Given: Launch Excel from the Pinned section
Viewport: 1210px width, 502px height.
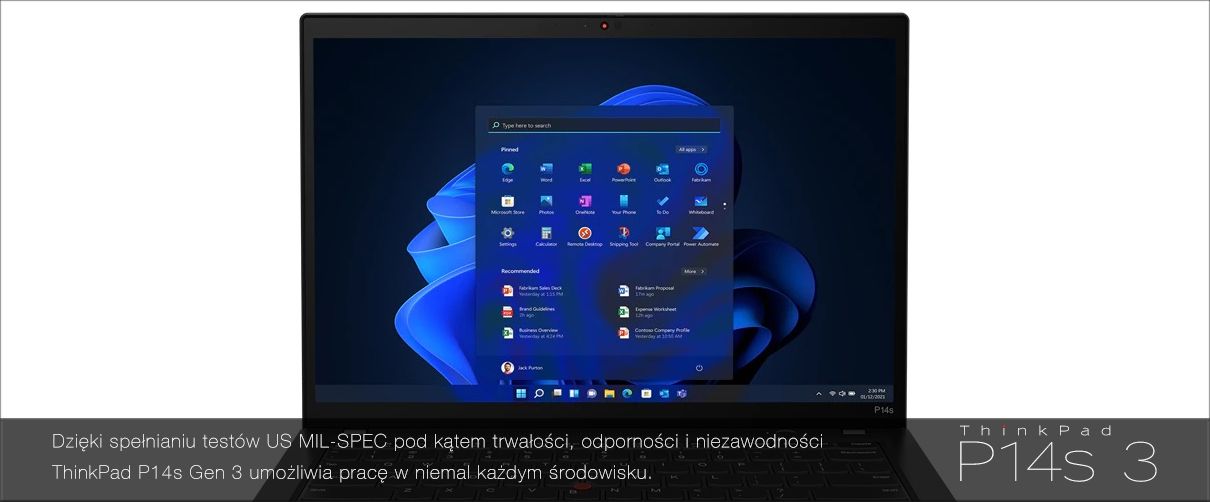Looking at the screenshot, I should [x=585, y=170].
